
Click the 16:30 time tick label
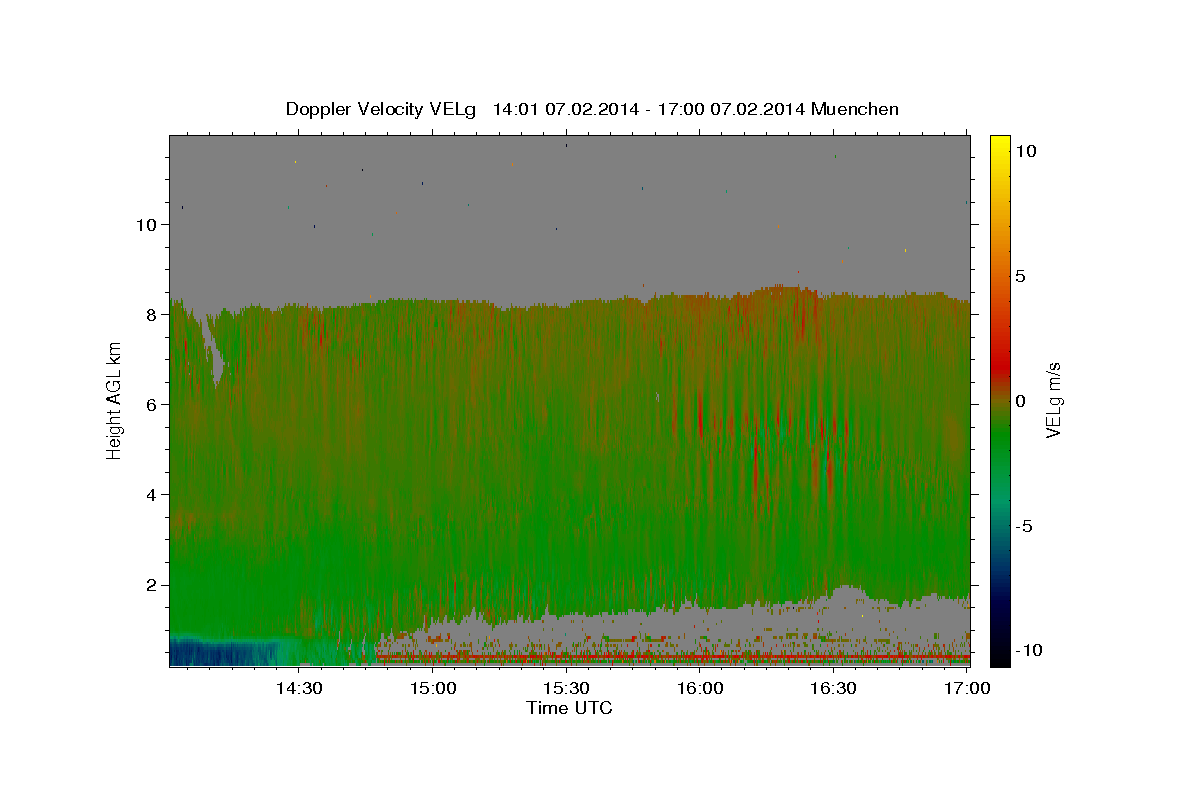[834, 688]
